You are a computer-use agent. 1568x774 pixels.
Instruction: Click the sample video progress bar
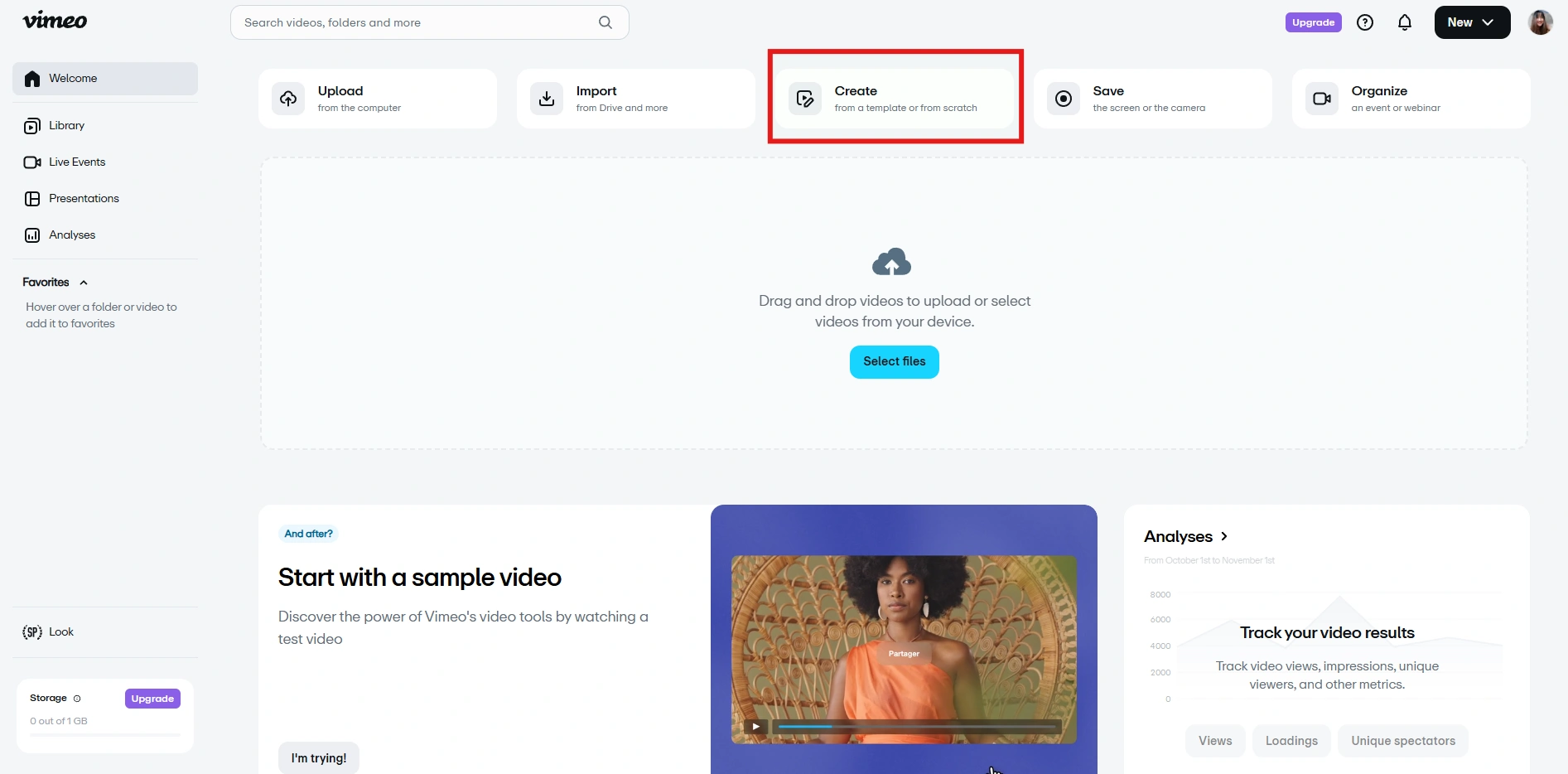pyautogui.click(x=917, y=727)
